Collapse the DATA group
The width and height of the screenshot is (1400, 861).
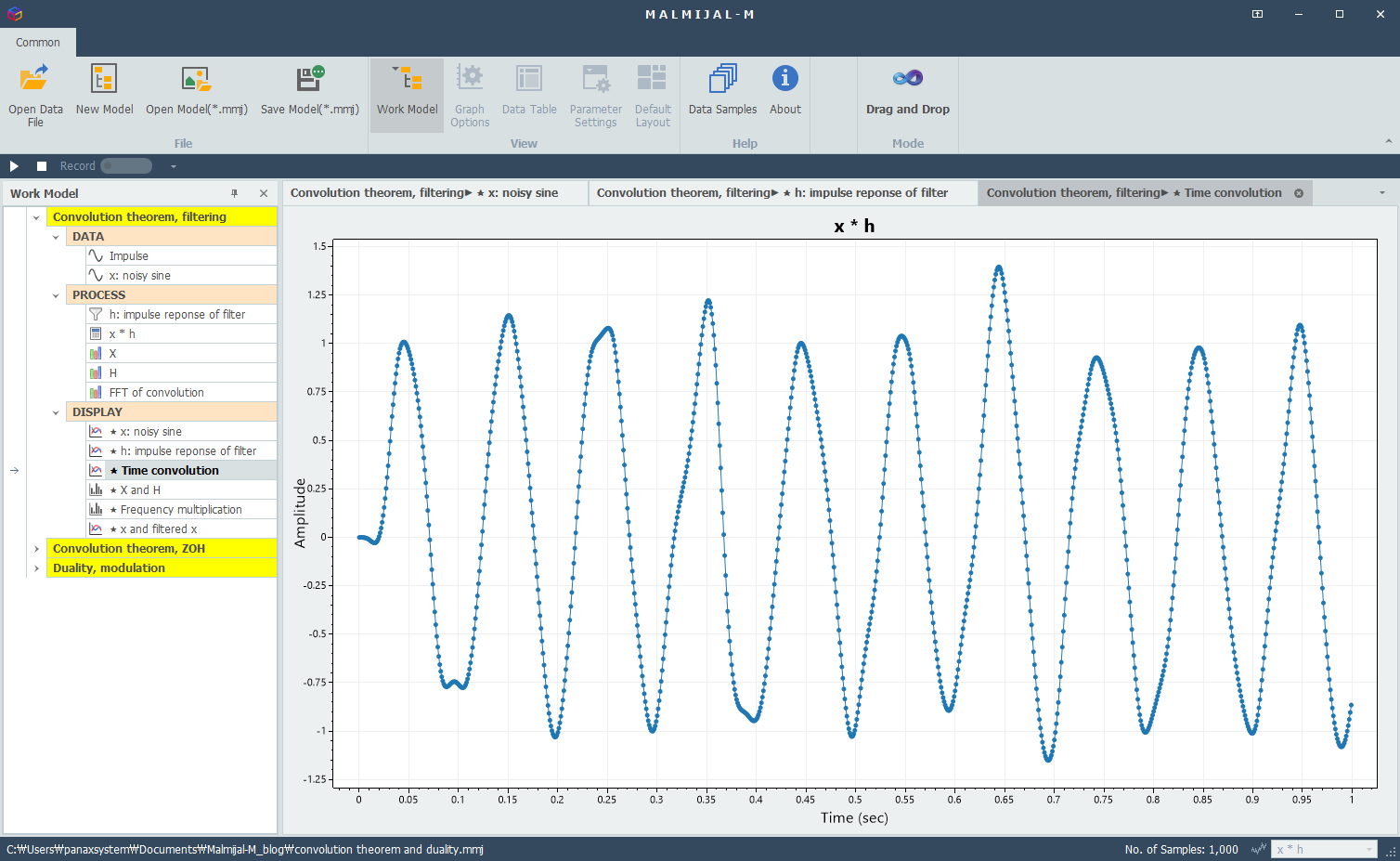(x=56, y=237)
